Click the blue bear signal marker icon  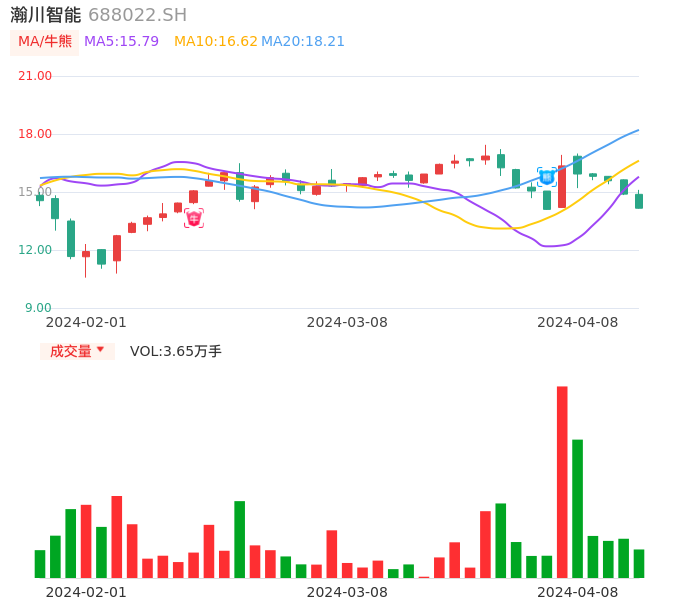pyautogui.click(x=547, y=177)
